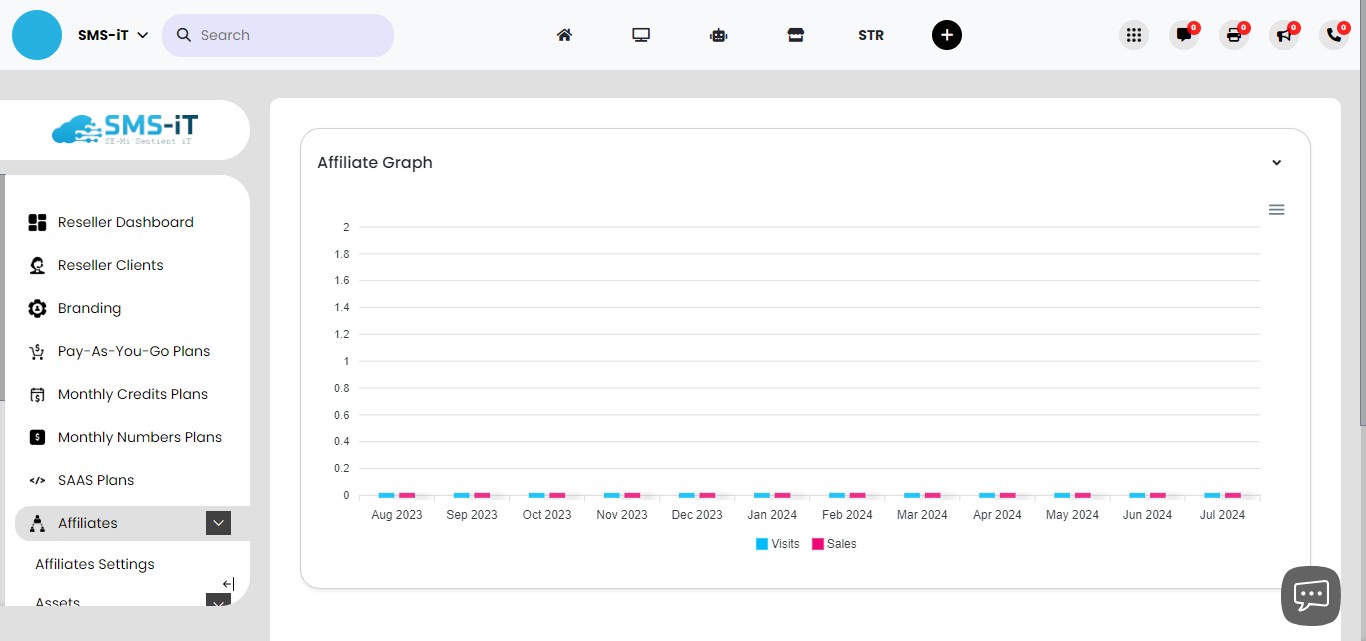The height and width of the screenshot is (641, 1366).
Task: Click inside the Search field
Action: [290, 35]
